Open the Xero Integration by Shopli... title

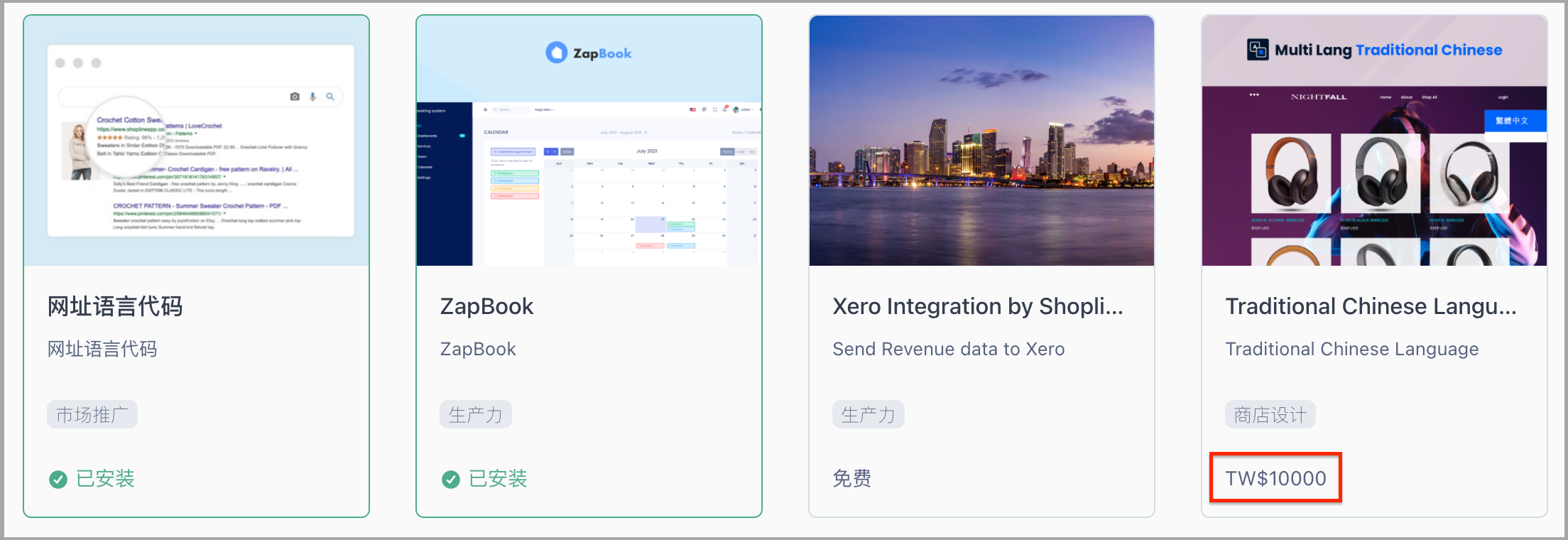(x=978, y=306)
